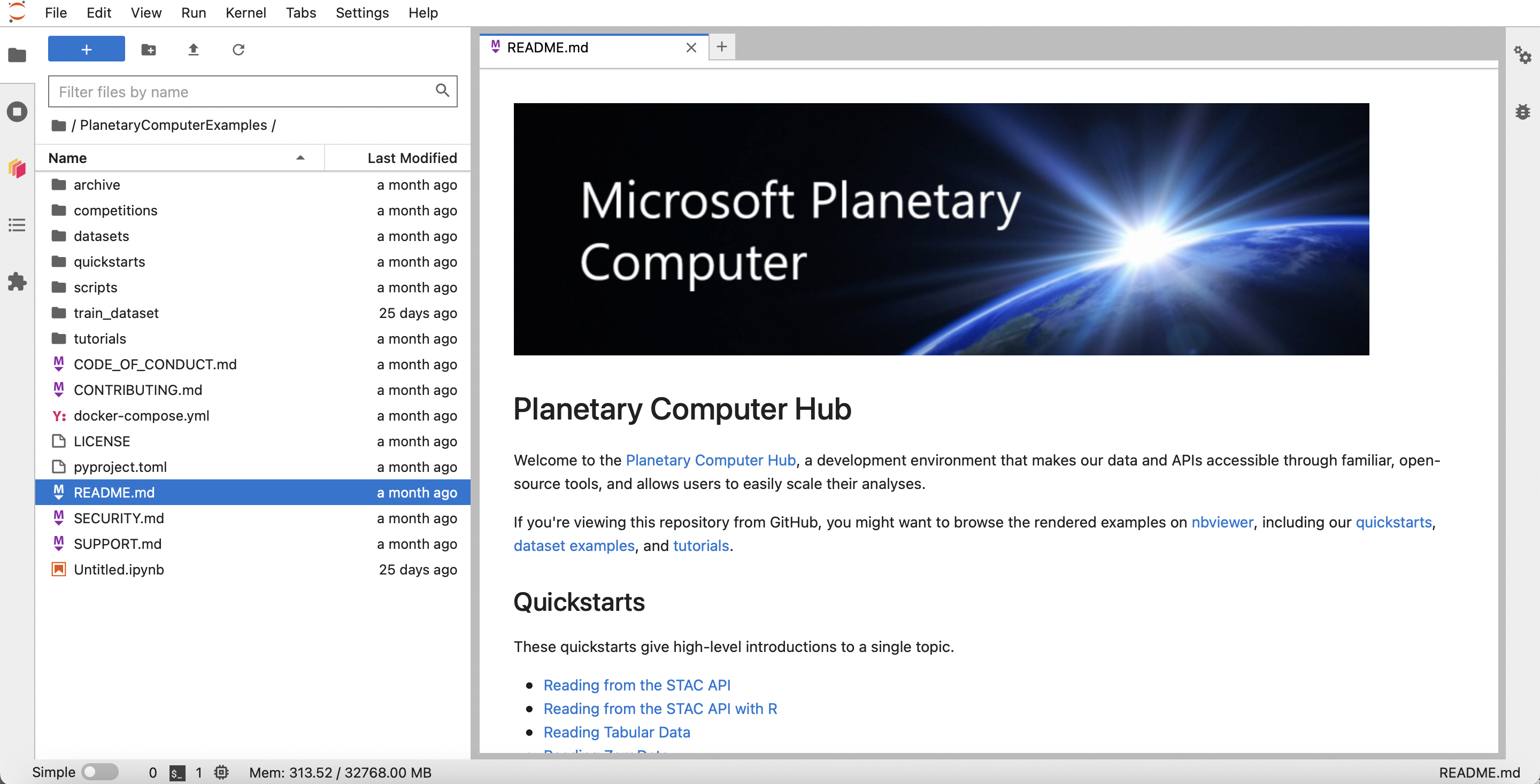Open the Table of Contents panel

(x=17, y=226)
